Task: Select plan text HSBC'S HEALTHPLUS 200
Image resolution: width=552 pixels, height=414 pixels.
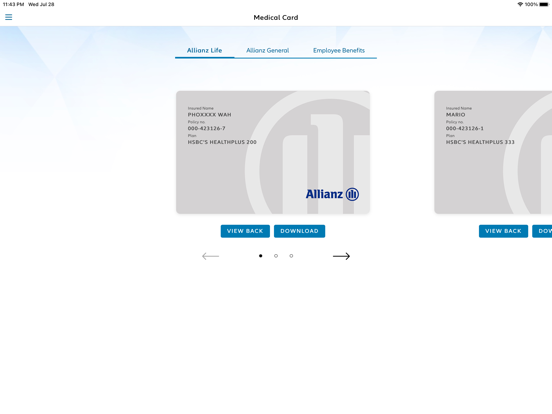Action: (x=222, y=142)
